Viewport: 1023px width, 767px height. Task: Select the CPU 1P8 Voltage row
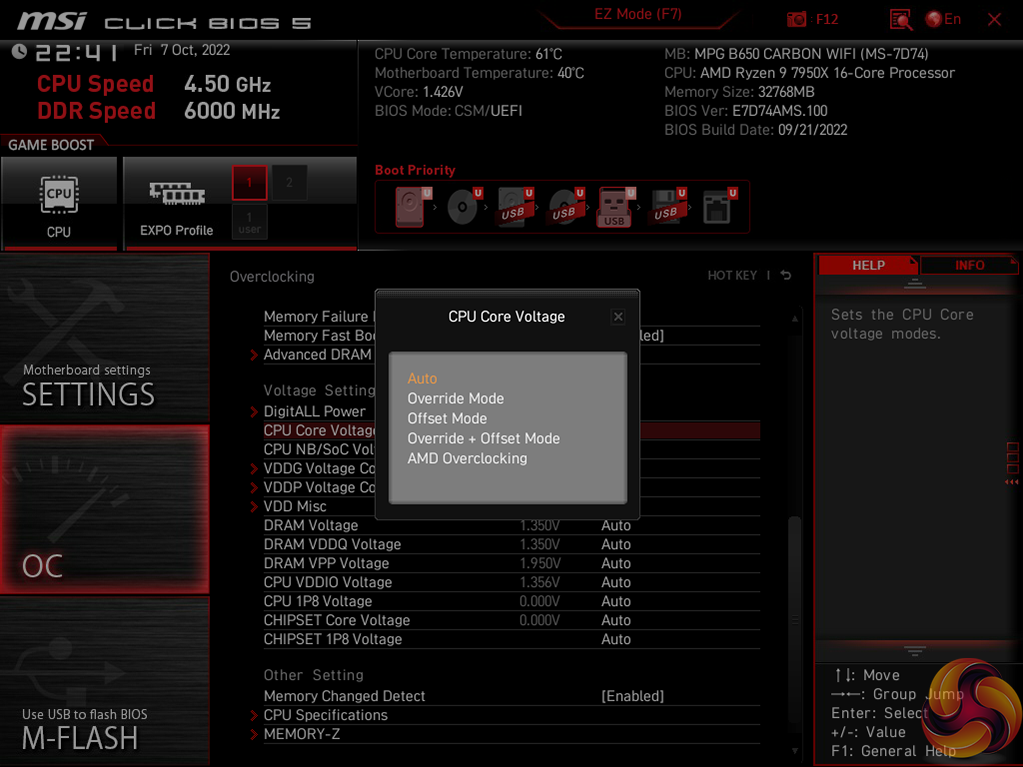pyautogui.click(x=512, y=601)
